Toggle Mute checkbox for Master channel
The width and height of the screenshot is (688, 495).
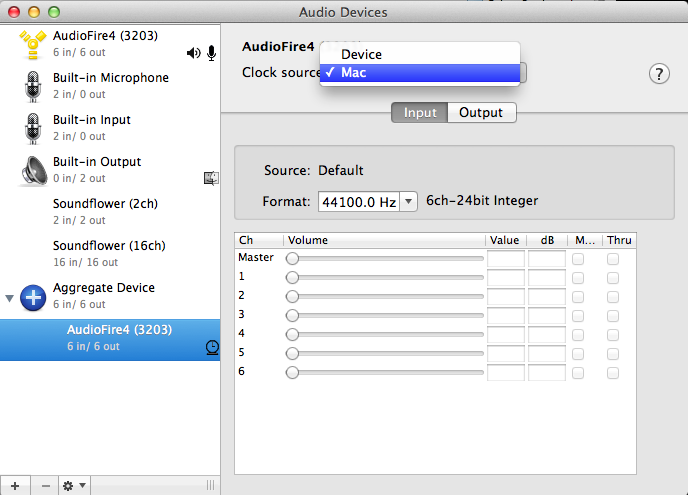[578, 259]
